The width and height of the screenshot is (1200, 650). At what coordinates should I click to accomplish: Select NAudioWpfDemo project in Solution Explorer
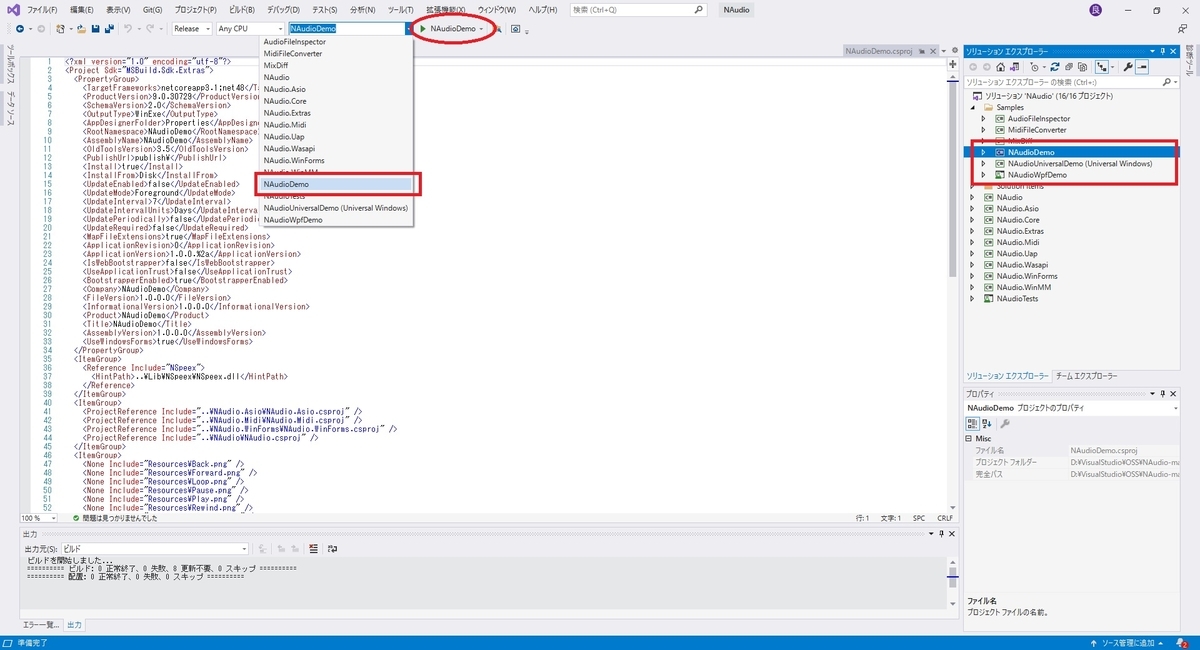click(x=1037, y=175)
